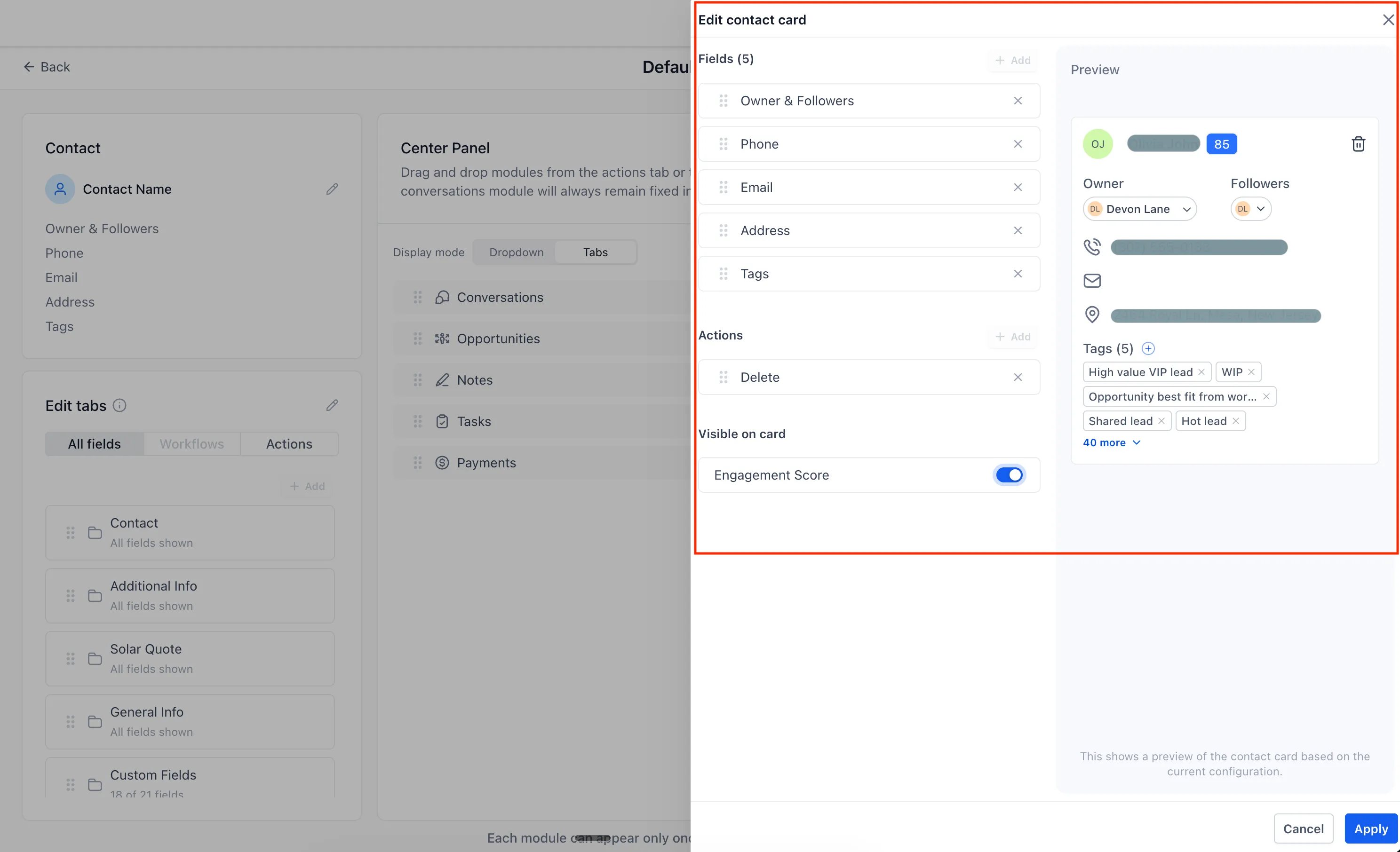The width and height of the screenshot is (1400, 852).
Task: Remove the Hot lead tag
Action: click(1236, 421)
